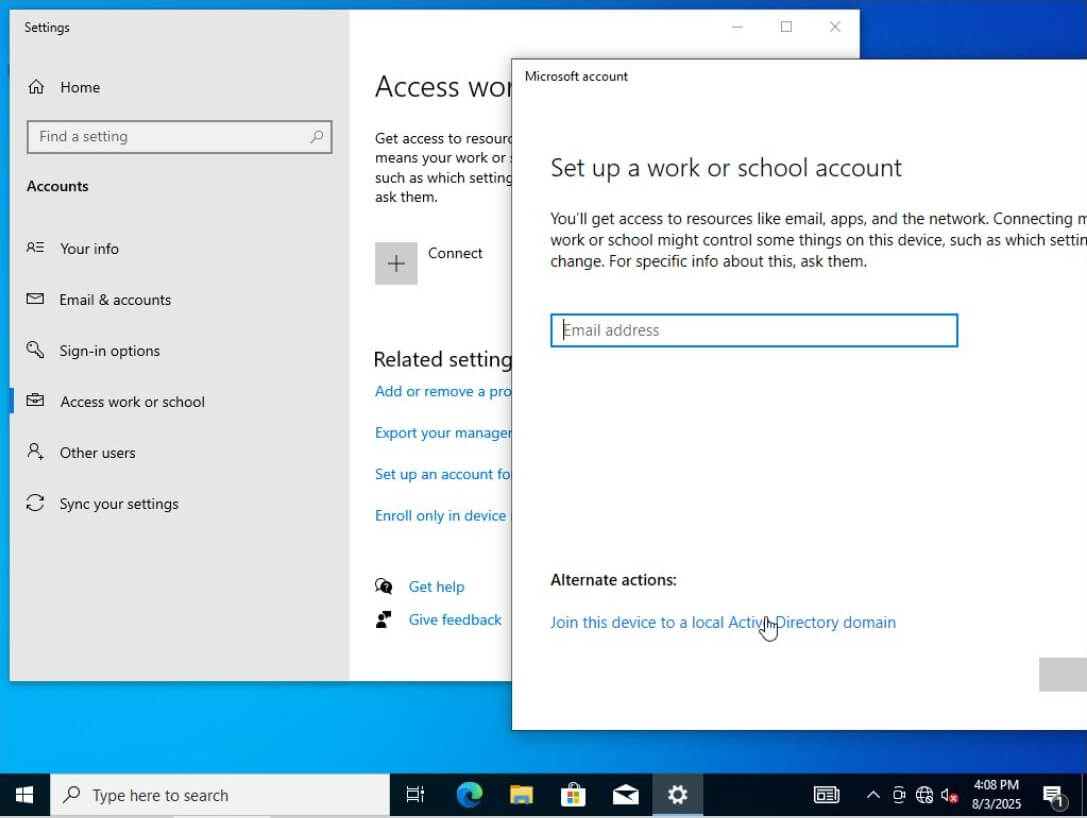Open Microsoft Store from the taskbar

(x=573, y=795)
